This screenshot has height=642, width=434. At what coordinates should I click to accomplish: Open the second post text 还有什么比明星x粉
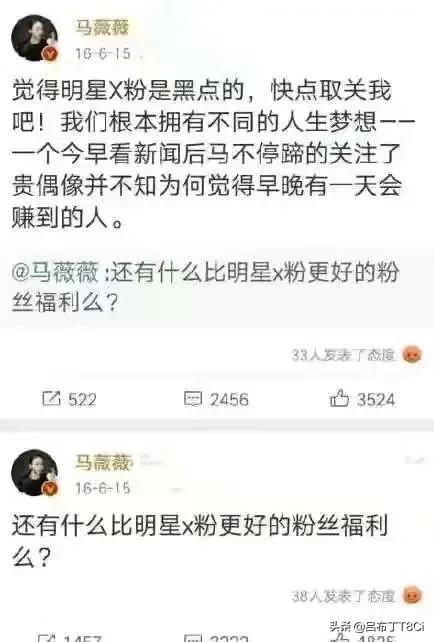[x=199, y=540]
